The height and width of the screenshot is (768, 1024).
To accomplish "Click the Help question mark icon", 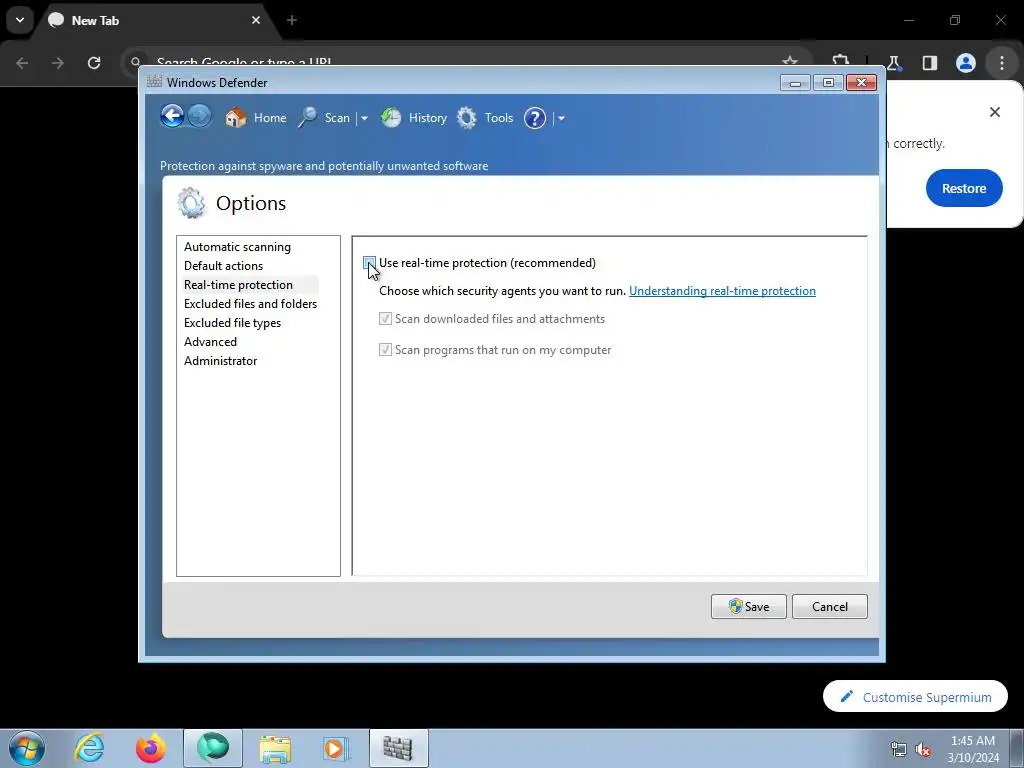I will pyautogui.click(x=535, y=118).
